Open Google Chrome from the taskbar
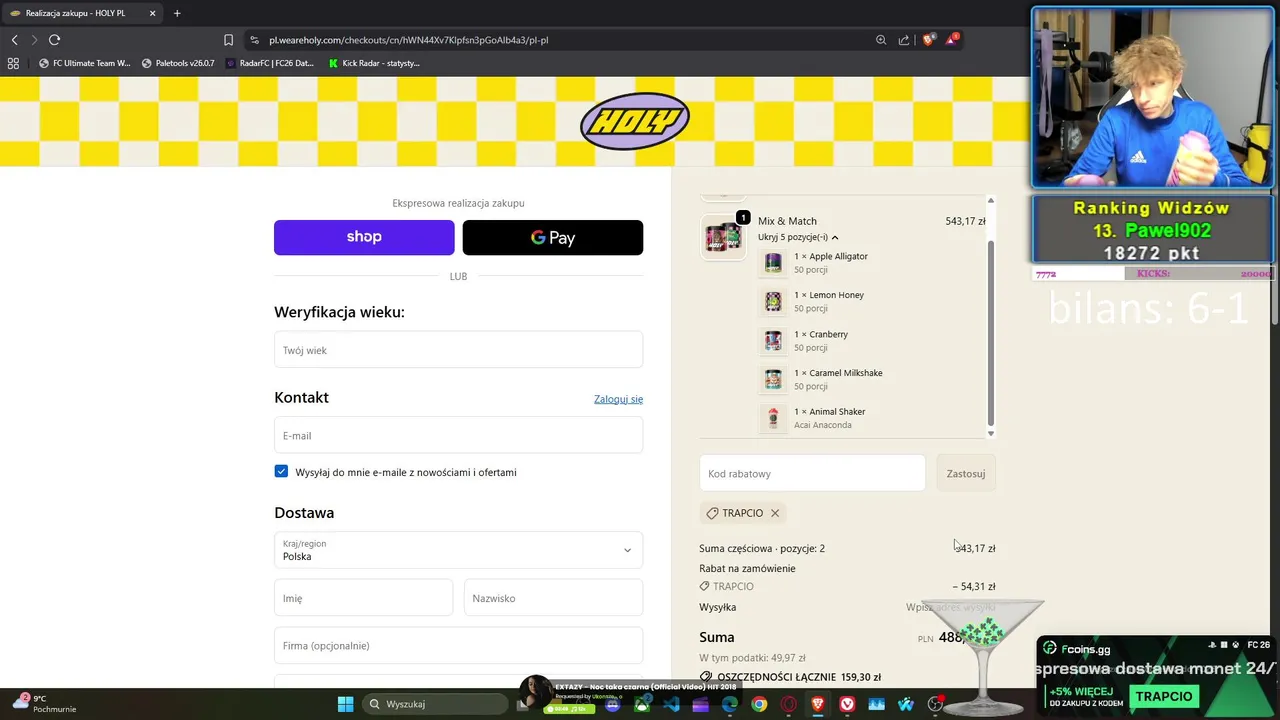This screenshot has width=1280, height=720. 759,704
